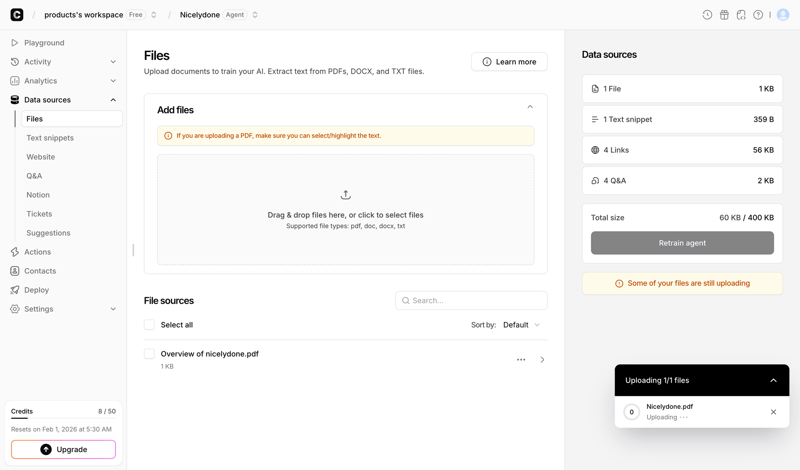Open Tickets data source
Viewport: 800px width, 470px height.
pos(39,214)
